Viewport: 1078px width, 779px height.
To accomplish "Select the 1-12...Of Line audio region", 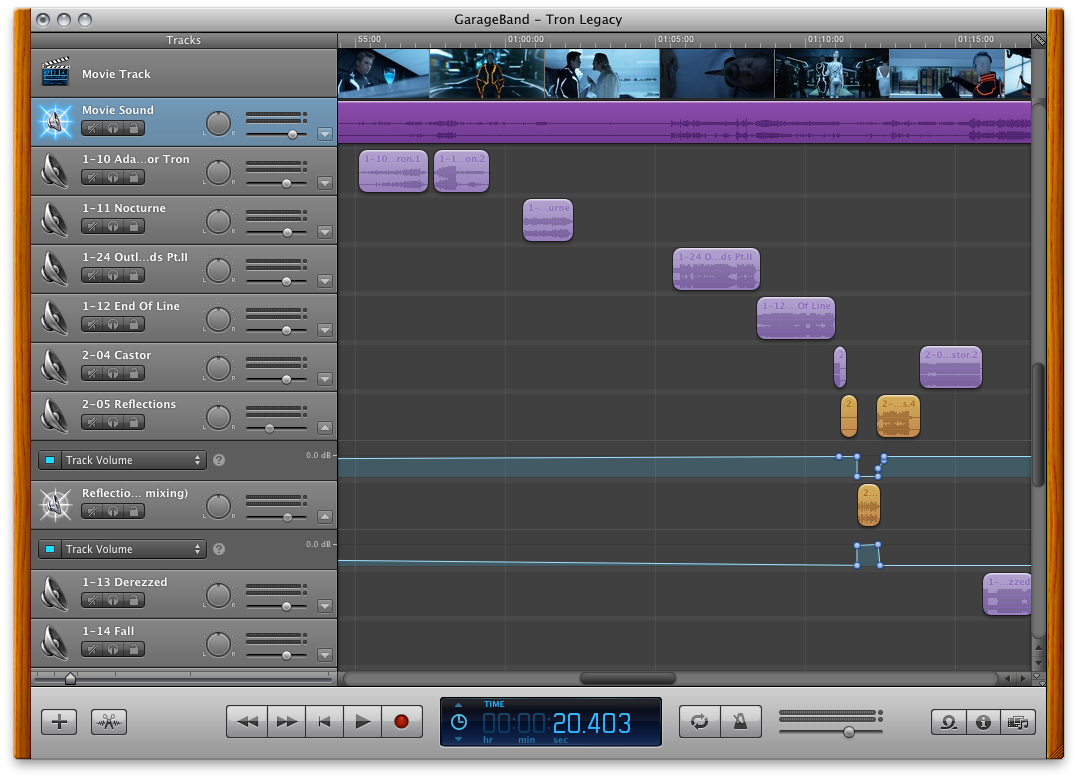I will (x=796, y=318).
